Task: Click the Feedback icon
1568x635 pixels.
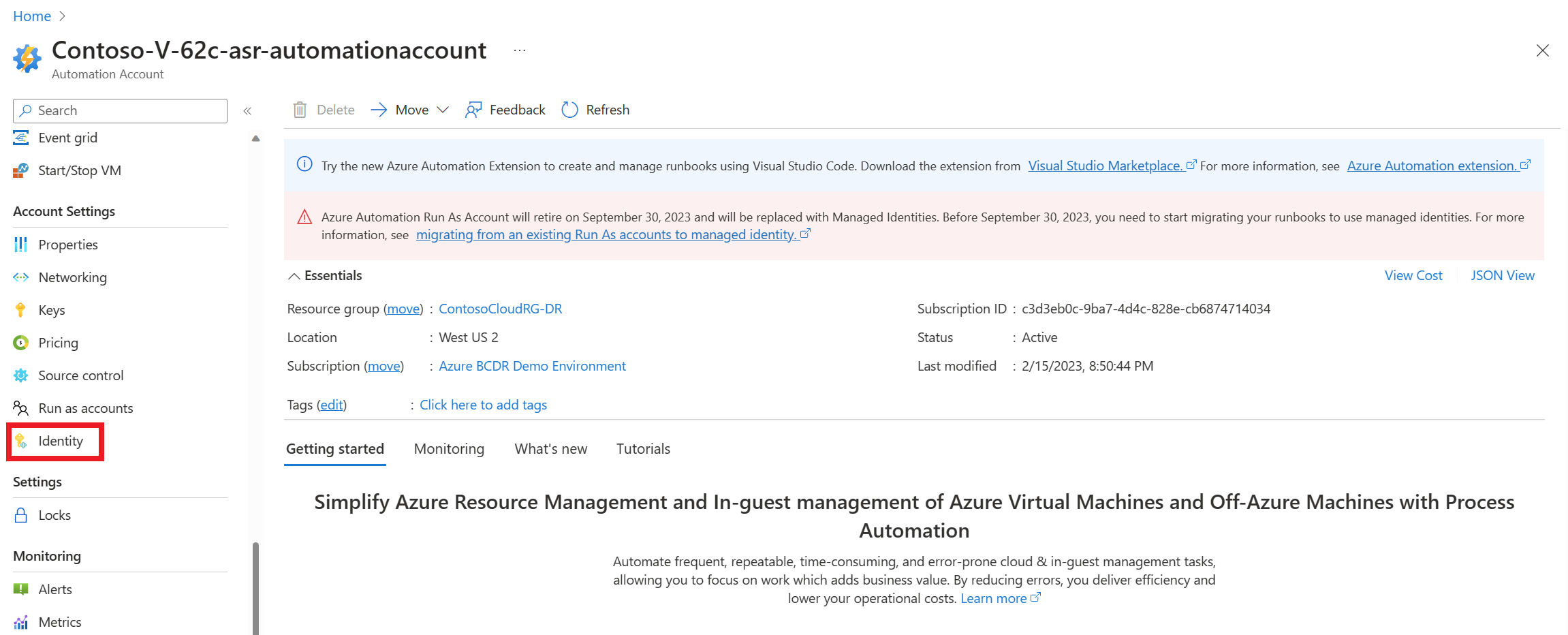Action: coord(473,110)
